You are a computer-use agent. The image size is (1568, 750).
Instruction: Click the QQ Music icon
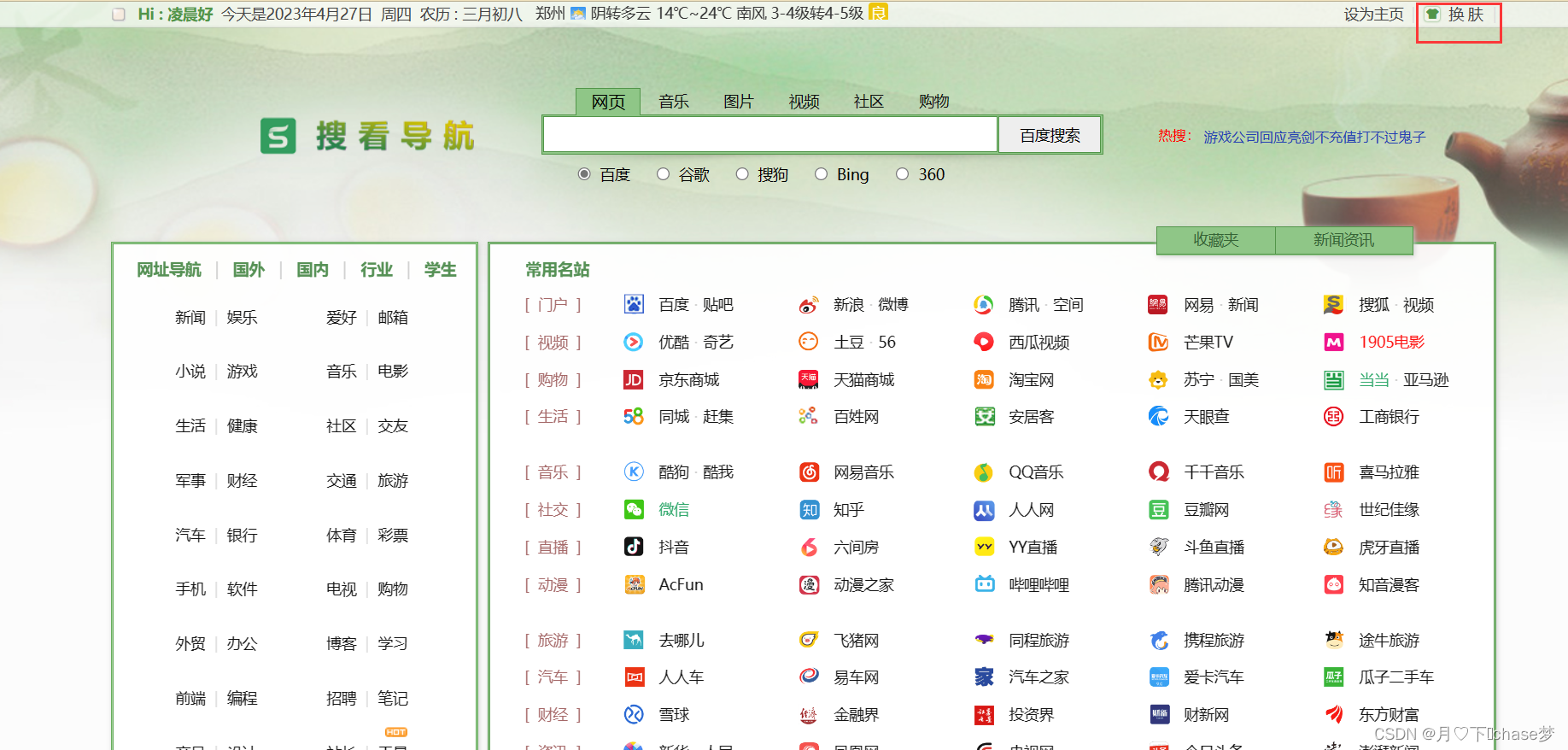pos(984,472)
